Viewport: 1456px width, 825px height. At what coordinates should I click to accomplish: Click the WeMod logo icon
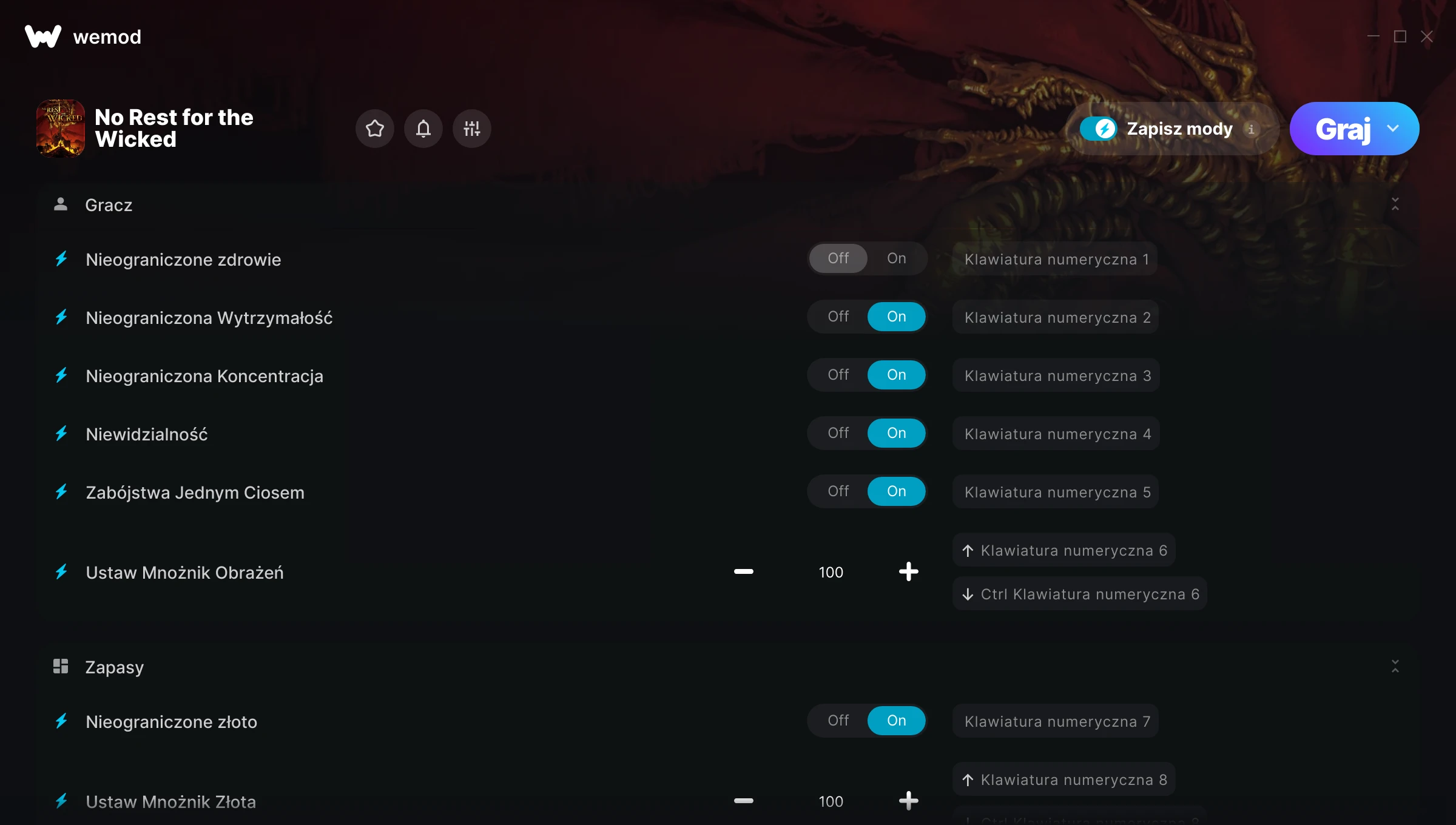pyautogui.click(x=43, y=36)
